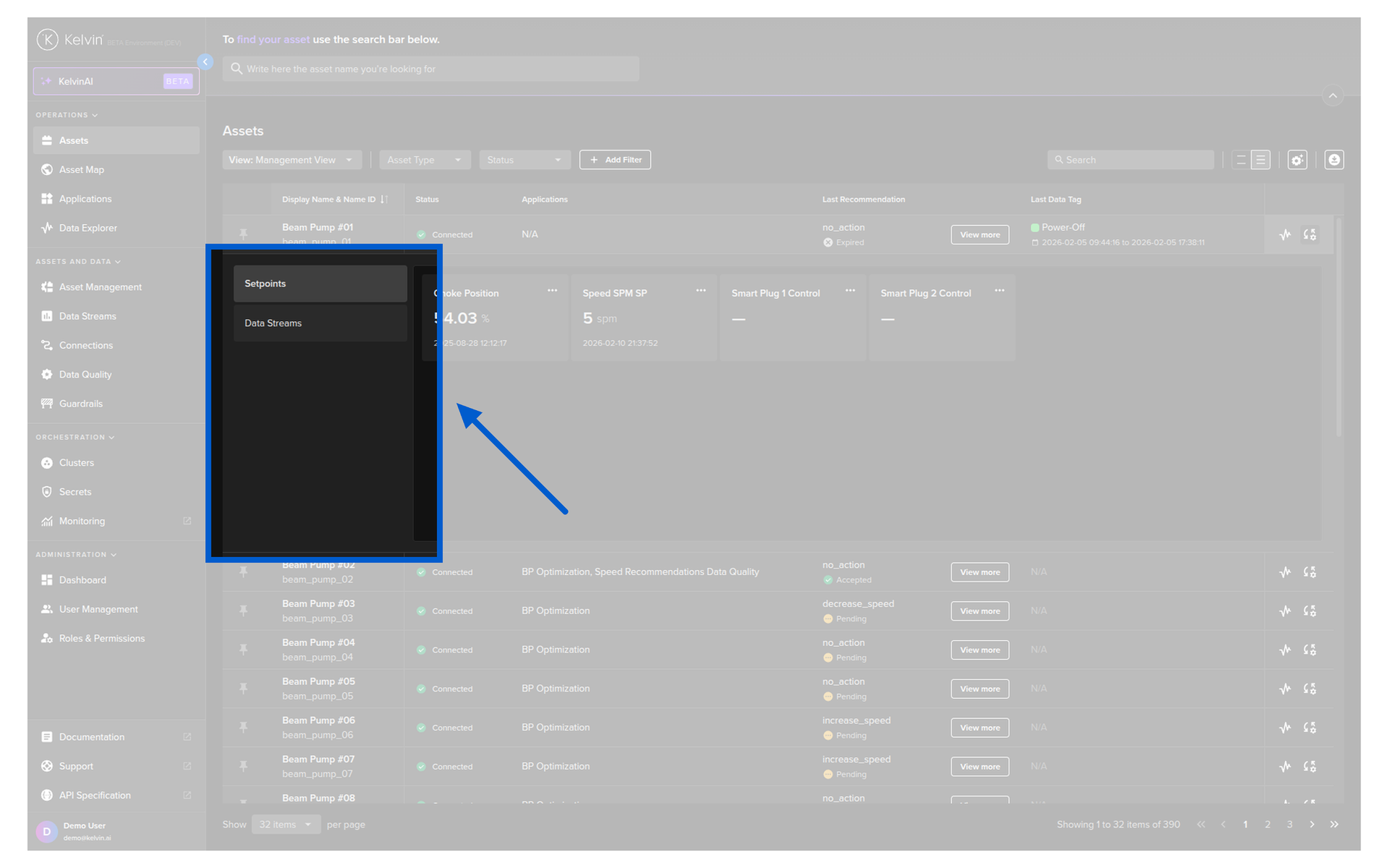Click View more for Beam Pump #07

coord(980,767)
